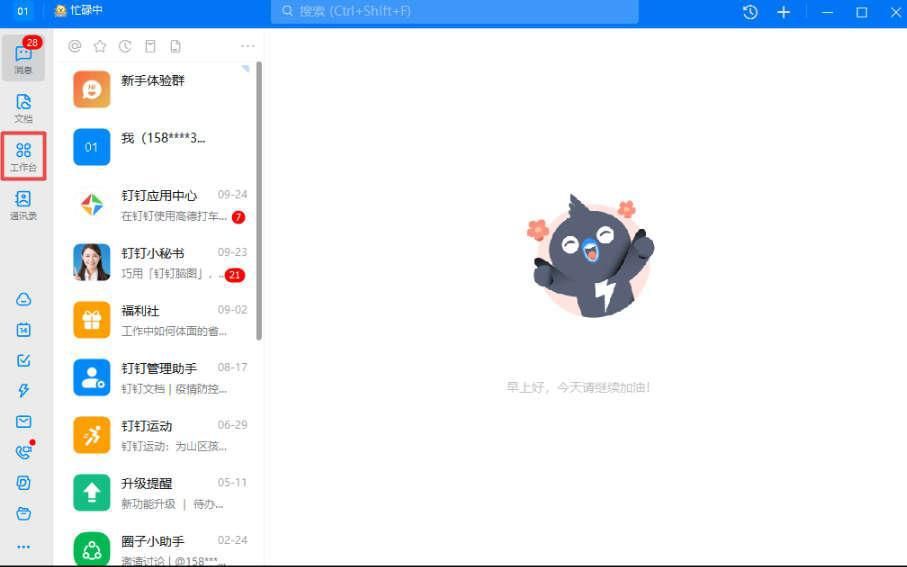
Task: Open more options ellipsis above chat list
Action: pyautogui.click(x=248, y=46)
